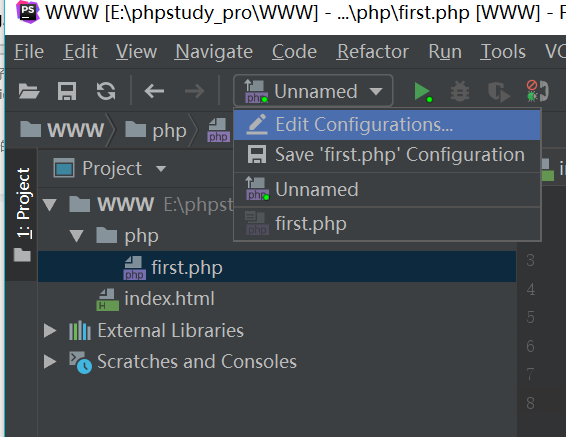Select first.php in the project tree
The image size is (566, 437).
click(277, 267)
